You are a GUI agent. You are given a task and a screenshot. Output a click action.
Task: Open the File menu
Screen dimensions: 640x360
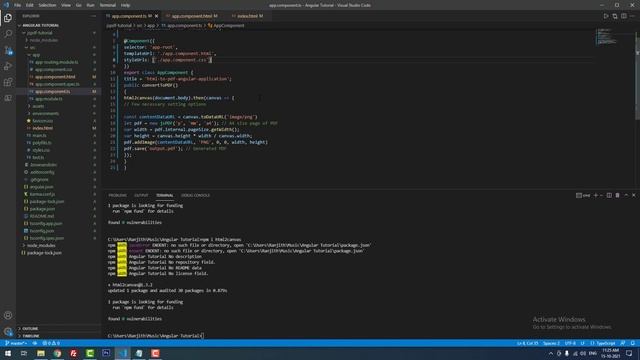[17, 5]
